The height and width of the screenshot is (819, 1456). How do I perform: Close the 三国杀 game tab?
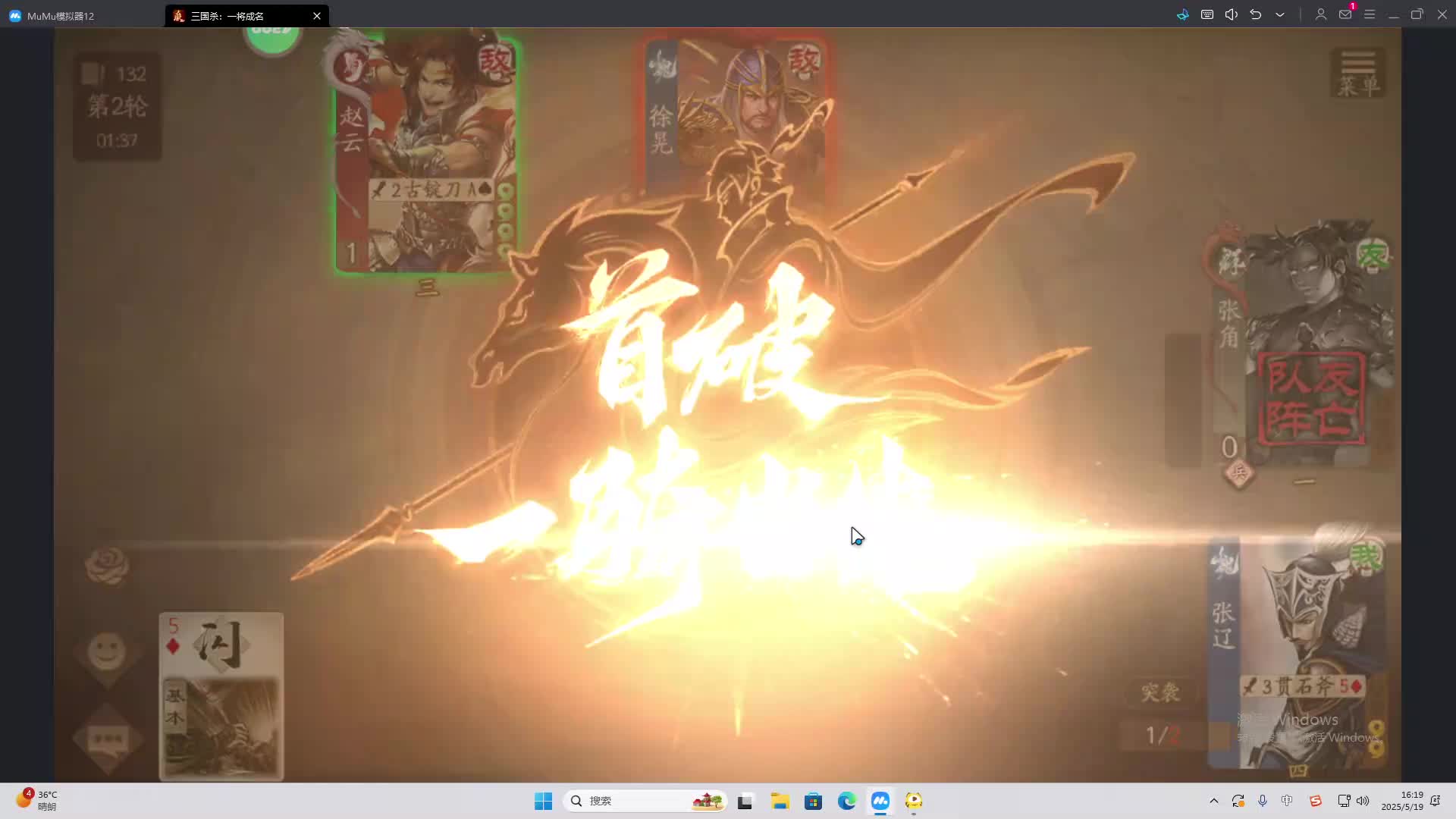pos(317,16)
